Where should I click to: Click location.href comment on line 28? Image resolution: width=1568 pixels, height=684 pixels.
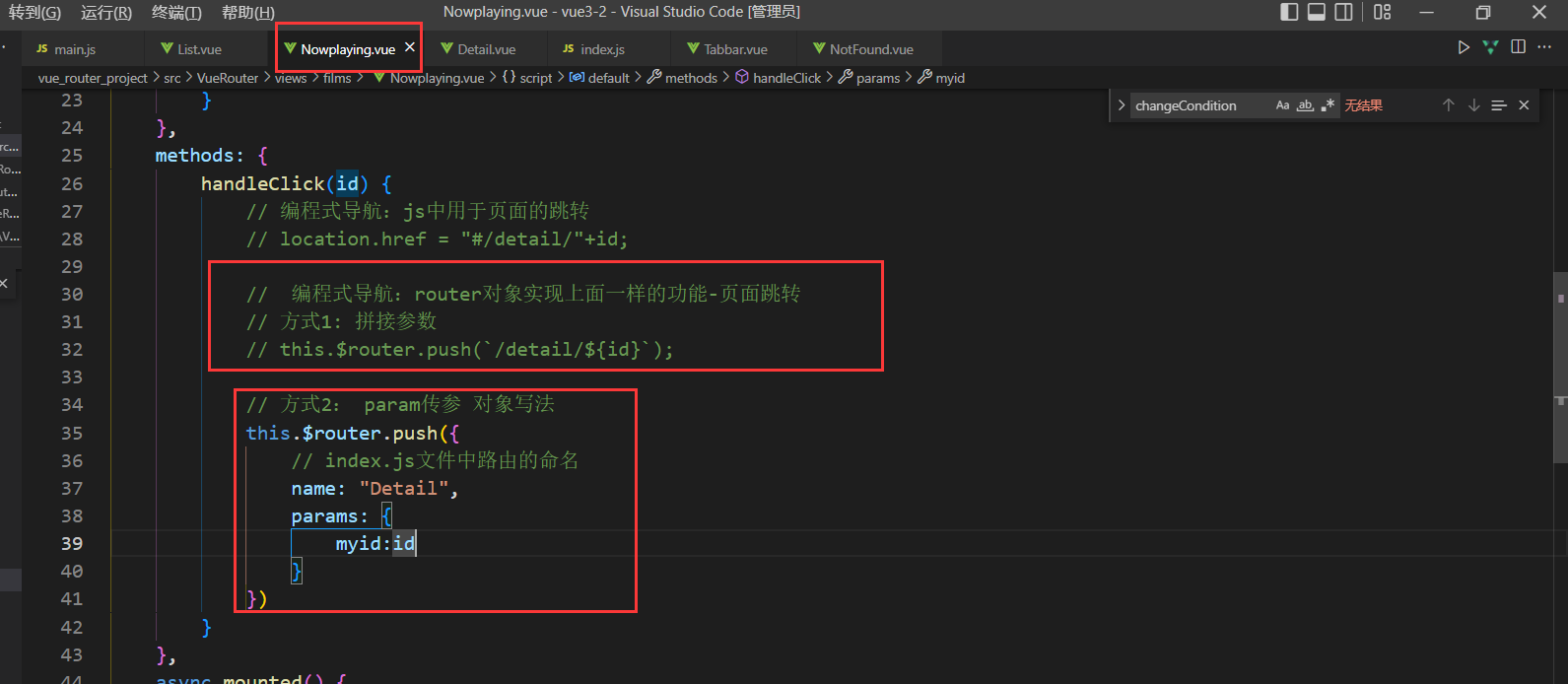[437, 239]
